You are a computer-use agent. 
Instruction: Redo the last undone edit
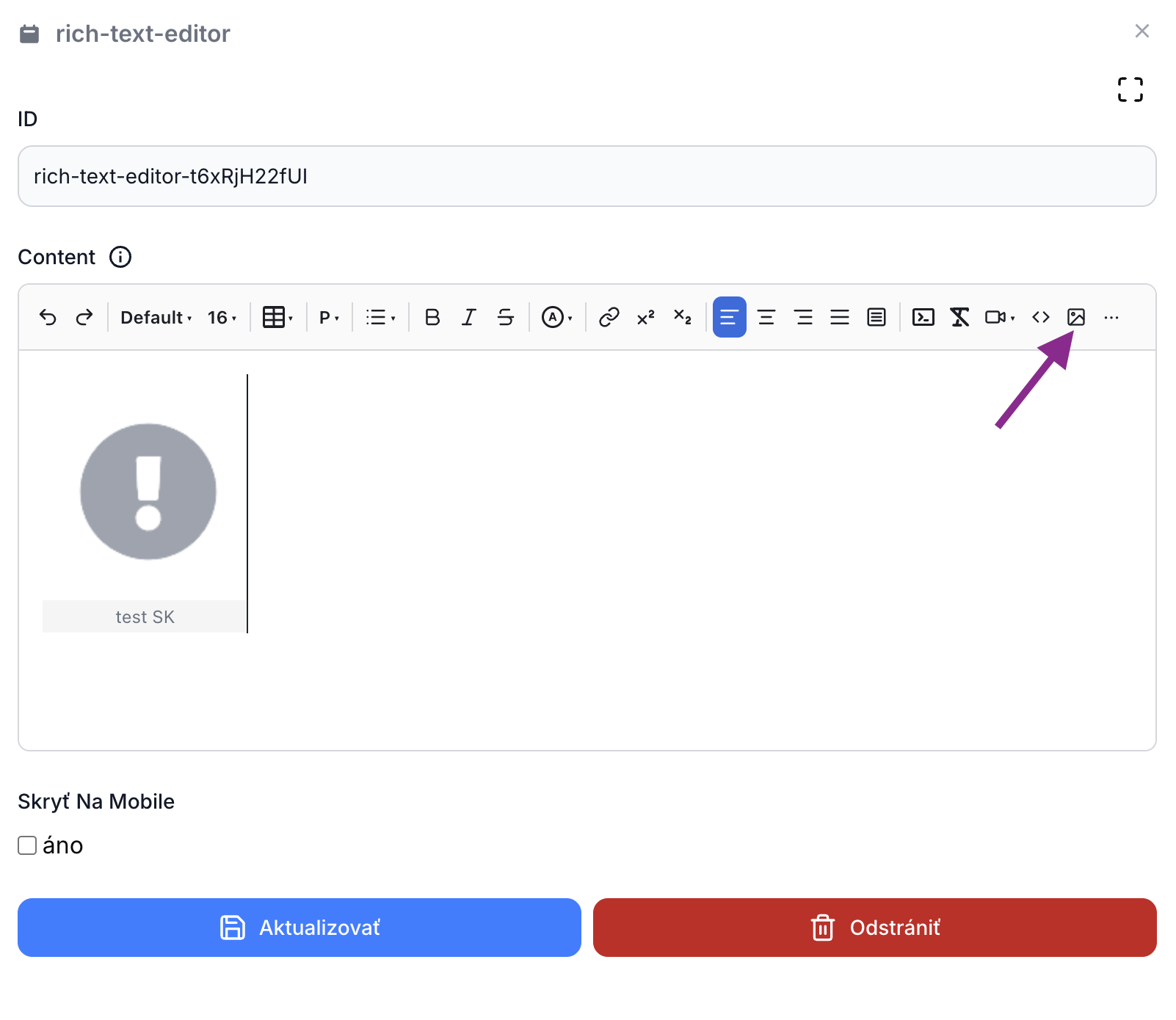84,317
